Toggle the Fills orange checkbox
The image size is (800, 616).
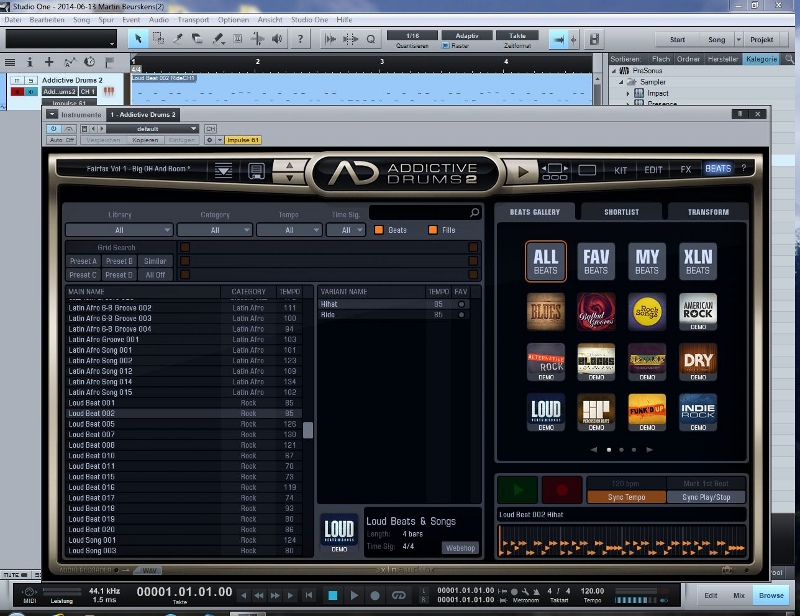click(x=433, y=230)
